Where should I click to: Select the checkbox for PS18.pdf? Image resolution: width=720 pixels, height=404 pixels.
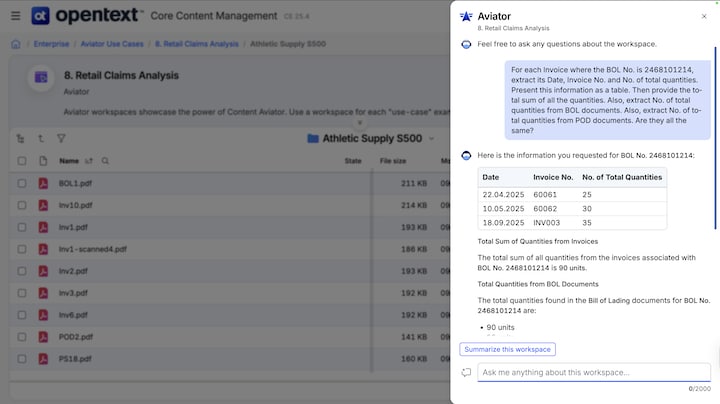(x=22, y=359)
